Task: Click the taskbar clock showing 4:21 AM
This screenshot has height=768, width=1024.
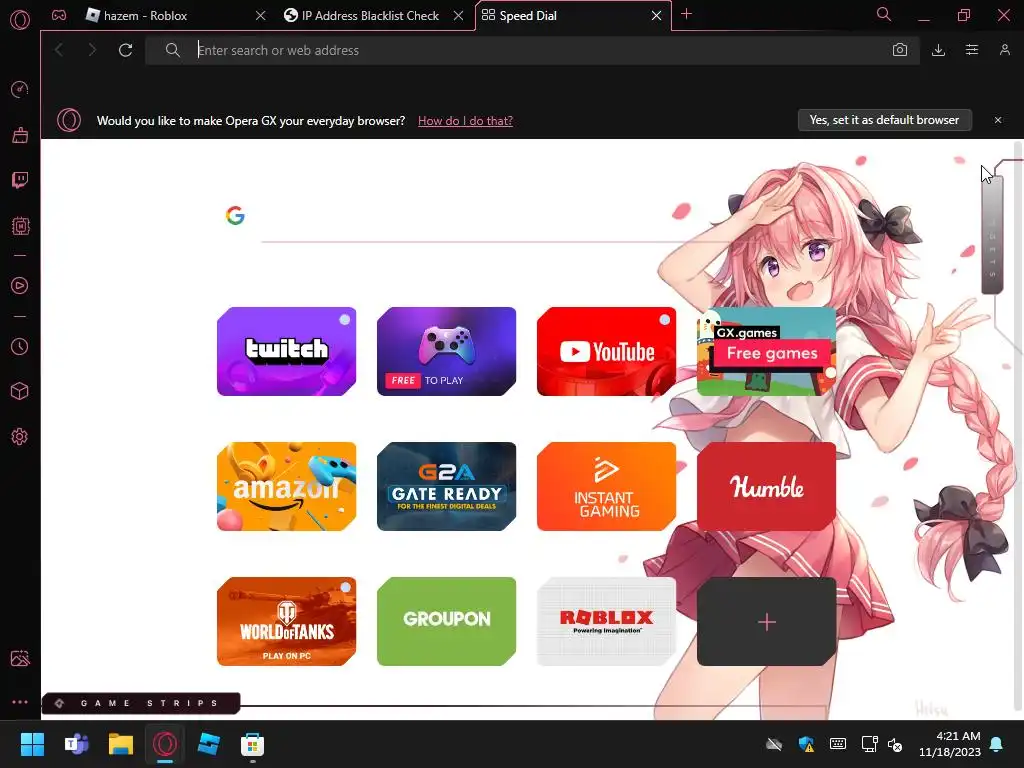Action: [950, 744]
